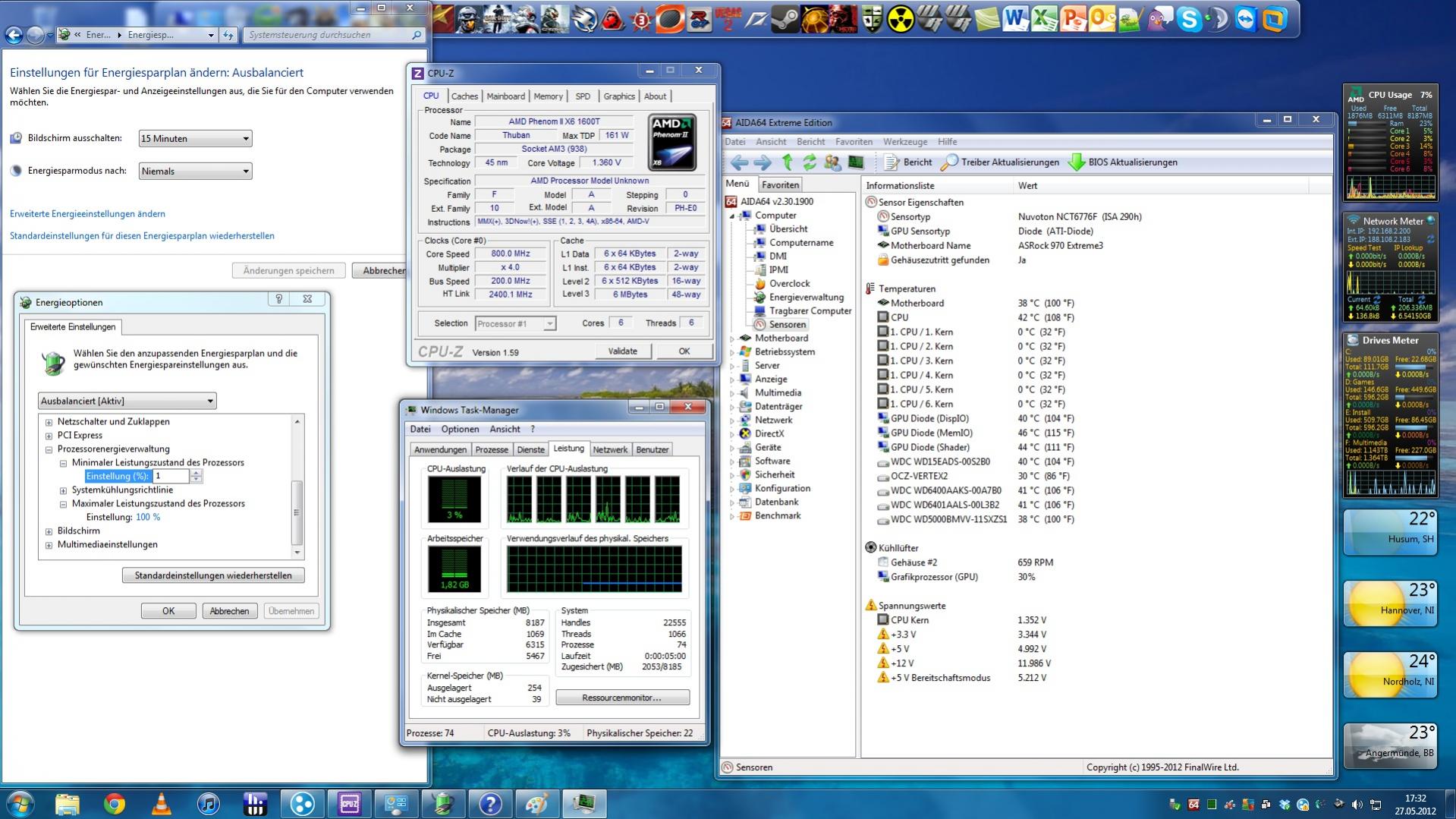Click the restore default power plan settings link

tap(142, 236)
